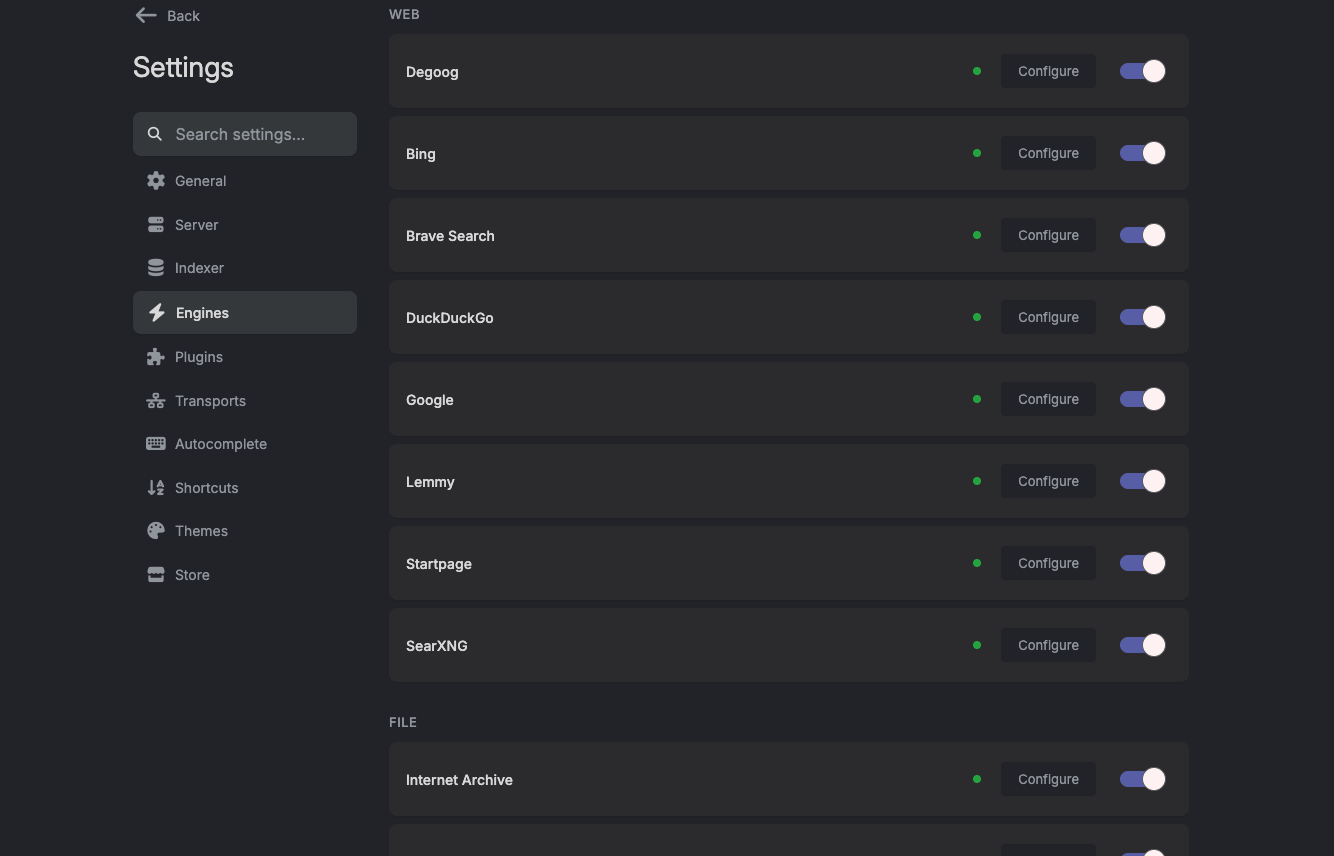This screenshot has height=856, width=1334.
Task: Click the Store shop icon
Action: (156, 575)
